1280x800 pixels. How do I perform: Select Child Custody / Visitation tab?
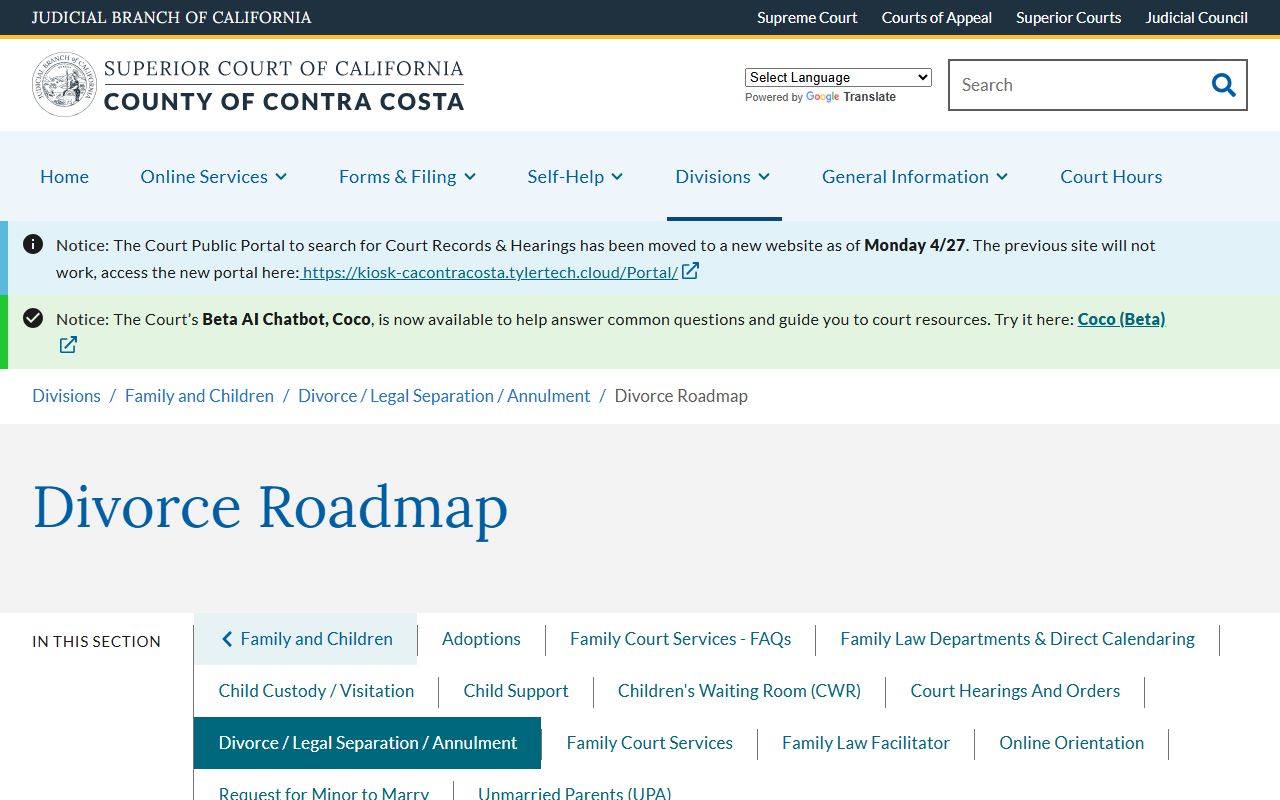click(x=316, y=691)
